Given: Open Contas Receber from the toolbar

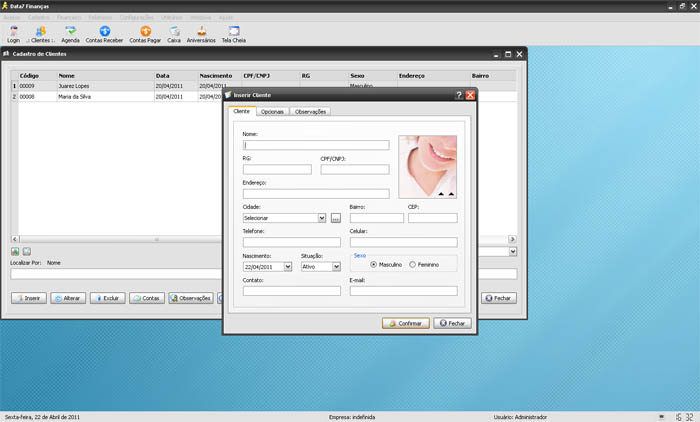Looking at the screenshot, I should point(104,34).
